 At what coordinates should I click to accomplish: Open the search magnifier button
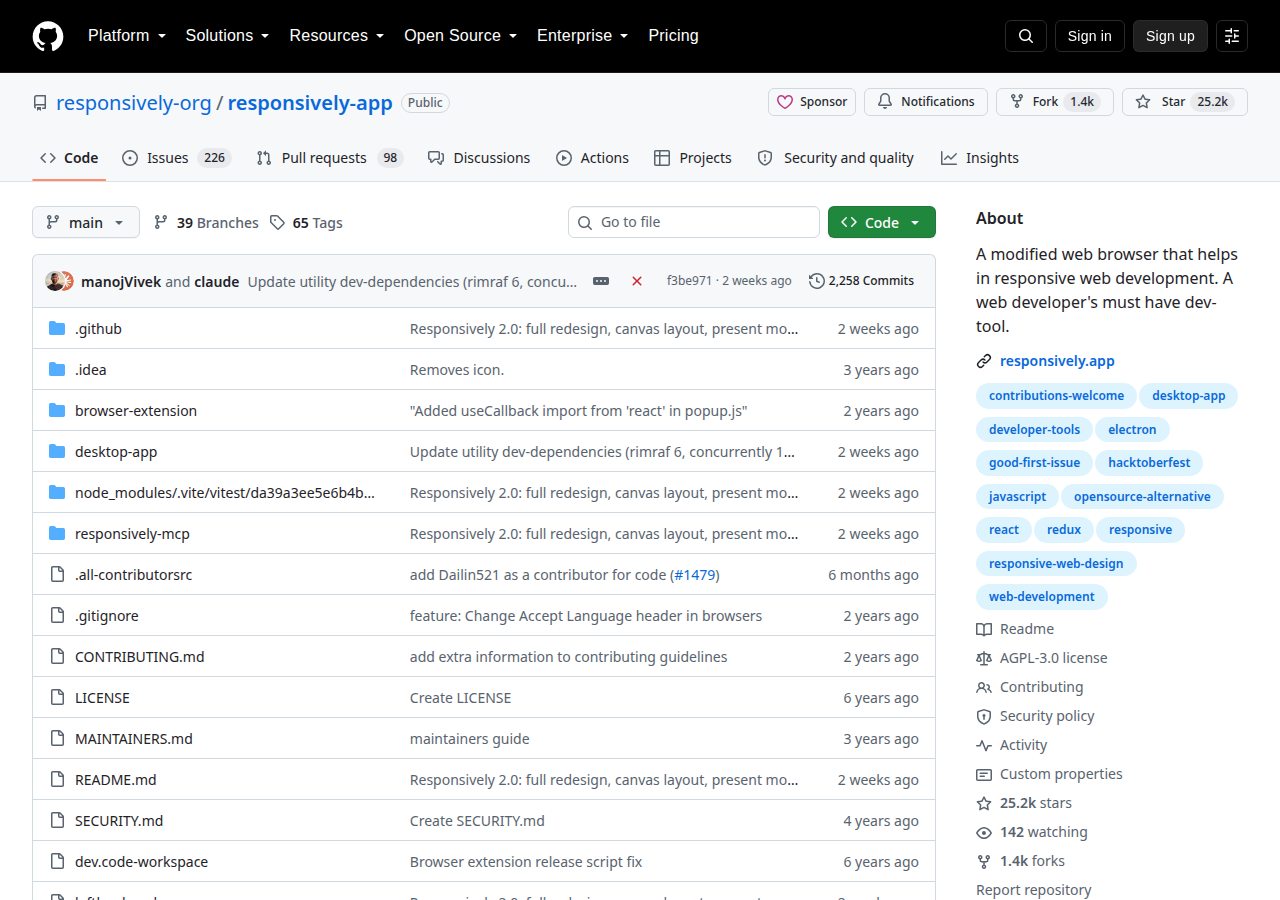coord(1026,36)
